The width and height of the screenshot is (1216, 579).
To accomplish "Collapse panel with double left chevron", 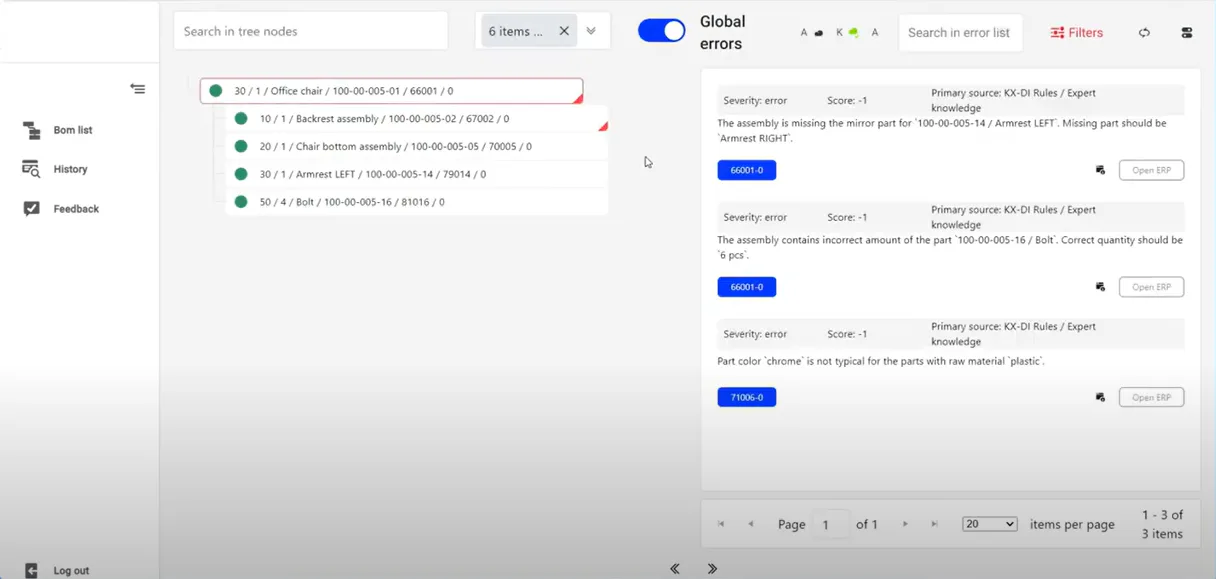I will pos(675,568).
